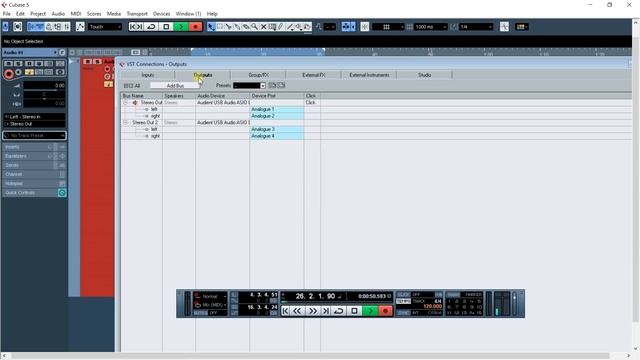The width and height of the screenshot is (640, 360).
Task: Open the Help menu
Action: tap(212, 14)
